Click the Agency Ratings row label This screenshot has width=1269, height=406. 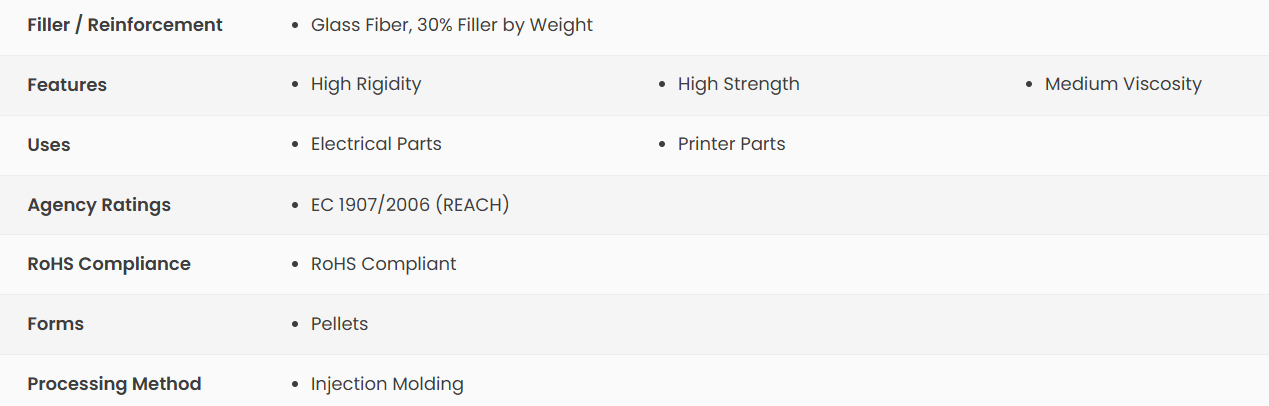tap(99, 205)
